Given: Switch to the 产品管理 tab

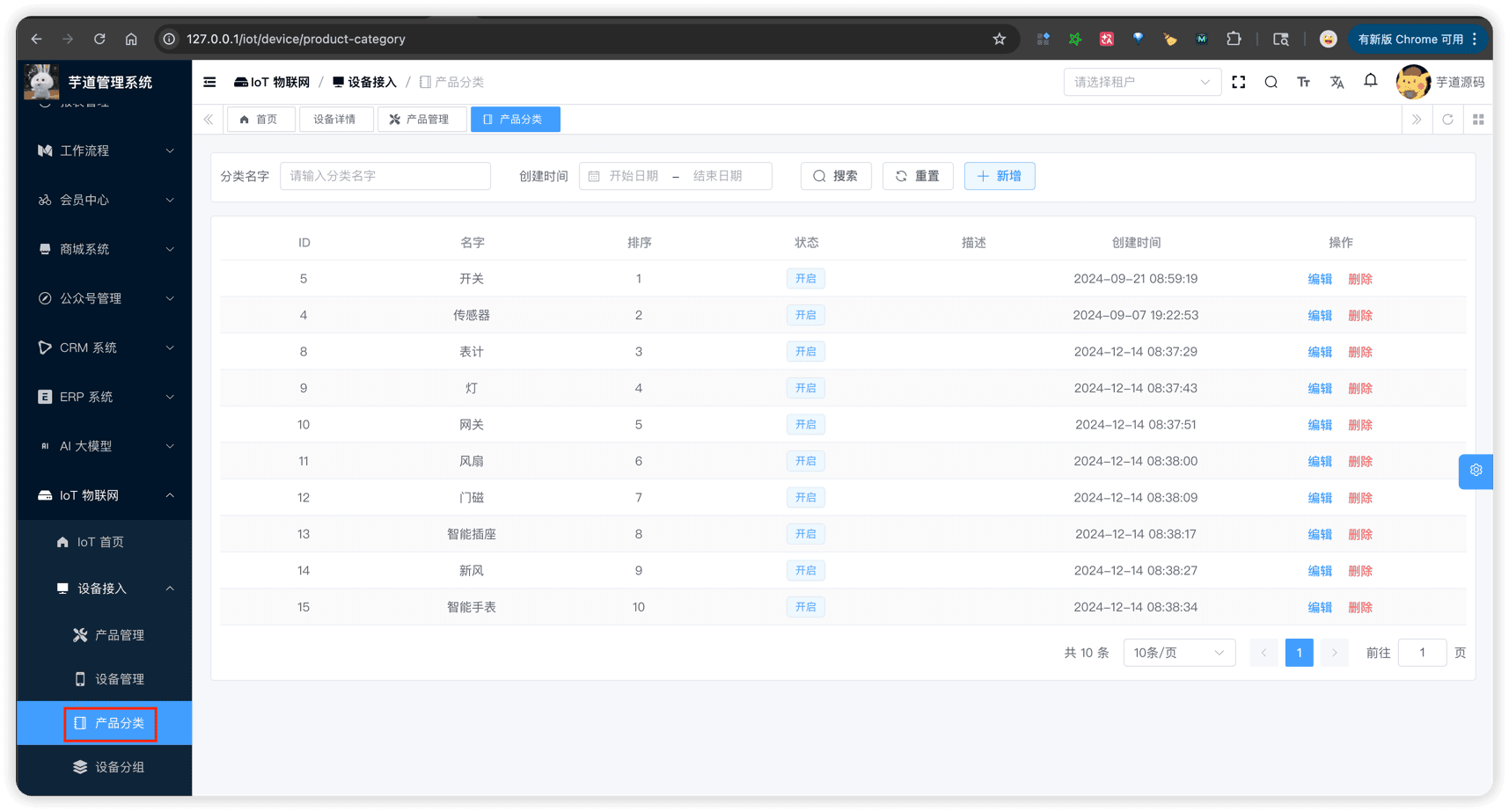Looking at the screenshot, I should [x=422, y=119].
